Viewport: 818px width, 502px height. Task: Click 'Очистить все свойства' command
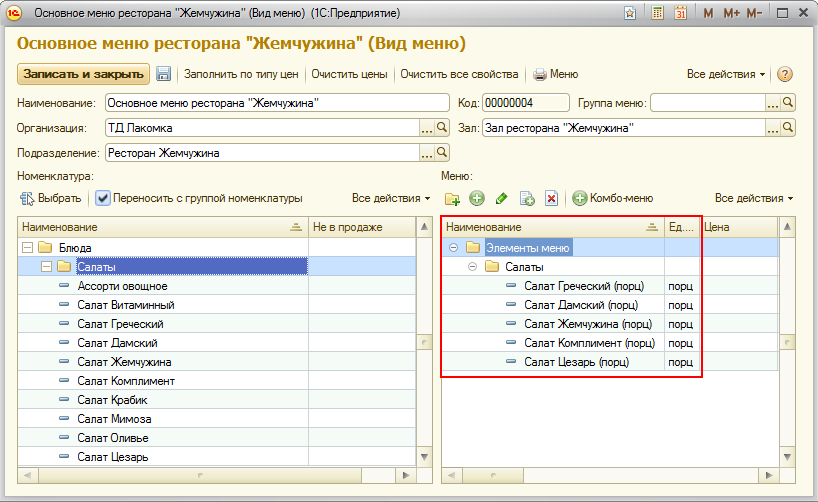tap(459, 74)
